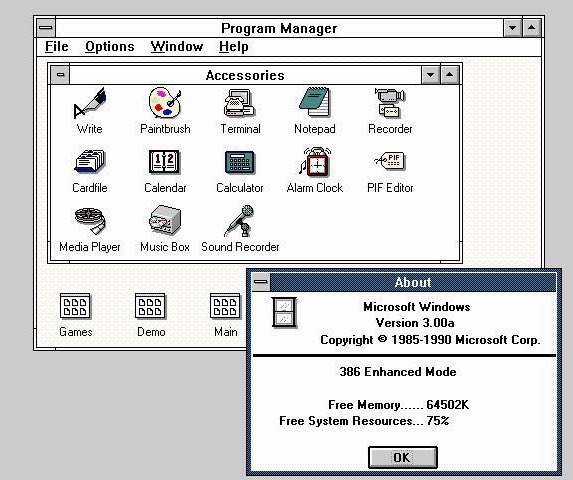Click the '386 Enhanced Mode' text
The height and width of the screenshot is (480, 573).
coord(398,372)
